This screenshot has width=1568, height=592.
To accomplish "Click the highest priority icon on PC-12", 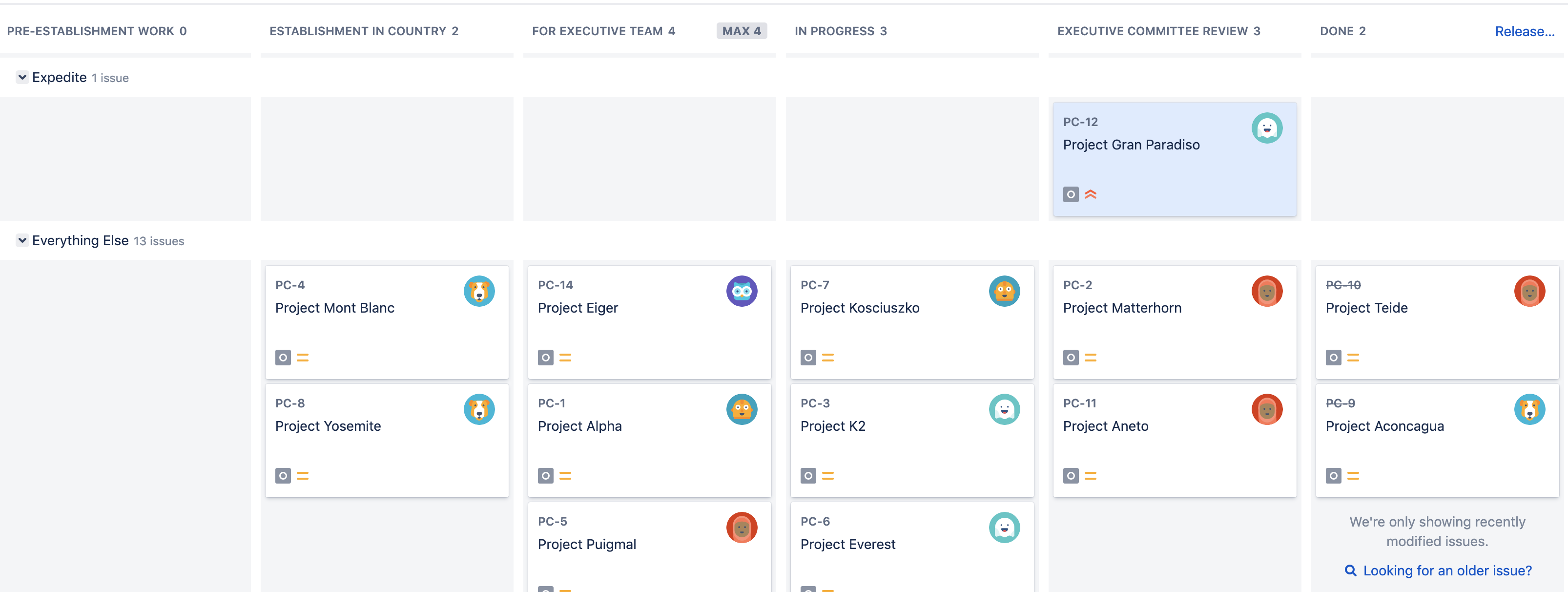I will (x=1090, y=194).
